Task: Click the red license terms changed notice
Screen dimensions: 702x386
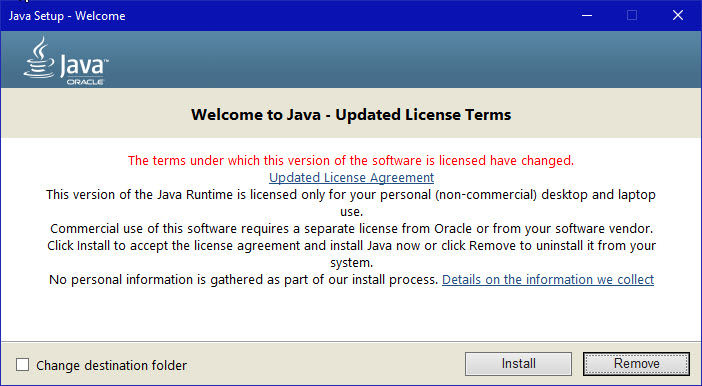Action: click(351, 160)
